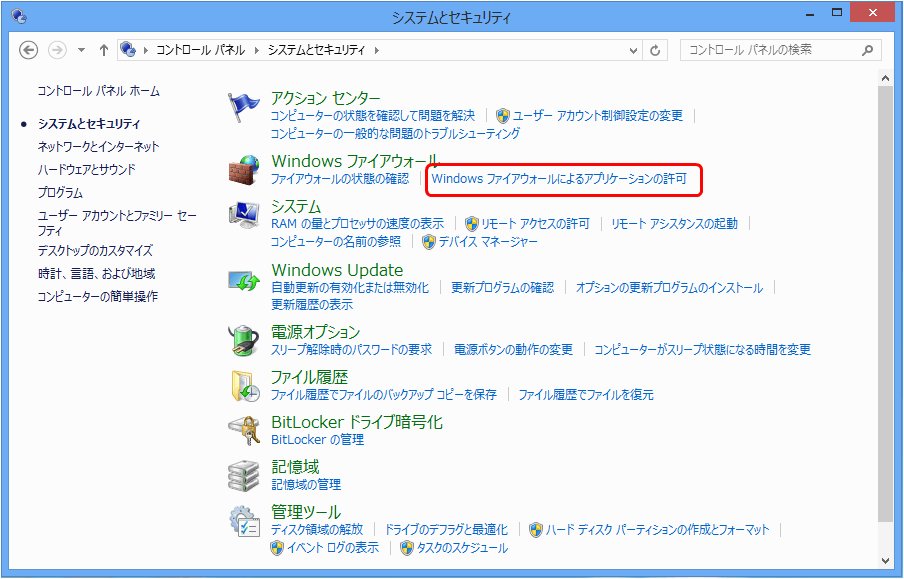Click the vertical scrollbar thumb
The image size is (904, 579).
click(885, 303)
